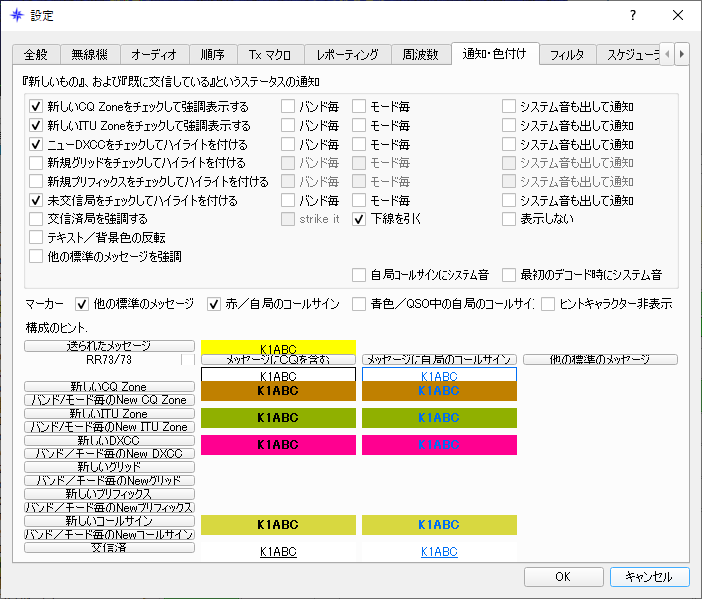The width and height of the screenshot is (702, 599).
Task: Click the 新しいDXCC color button
Action: pyautogui.click(x=109, y=440)
